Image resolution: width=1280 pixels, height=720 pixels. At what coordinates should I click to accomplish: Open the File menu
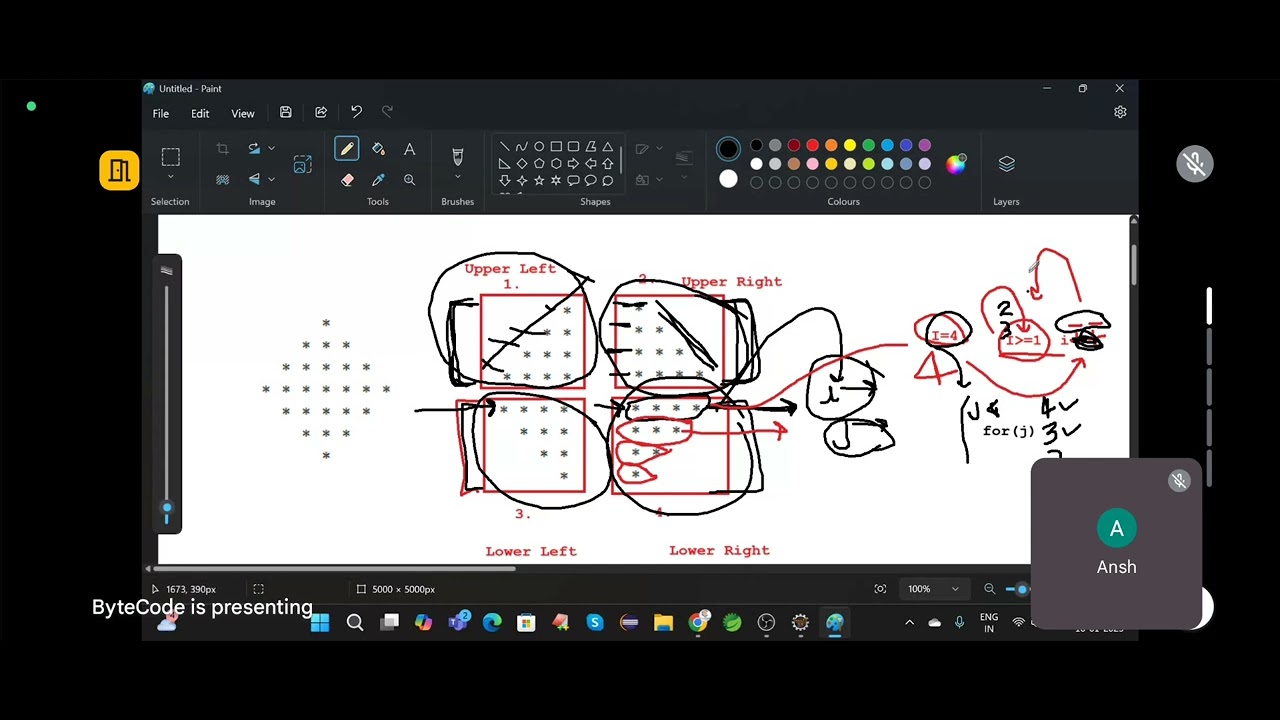[x=160, y=113]
